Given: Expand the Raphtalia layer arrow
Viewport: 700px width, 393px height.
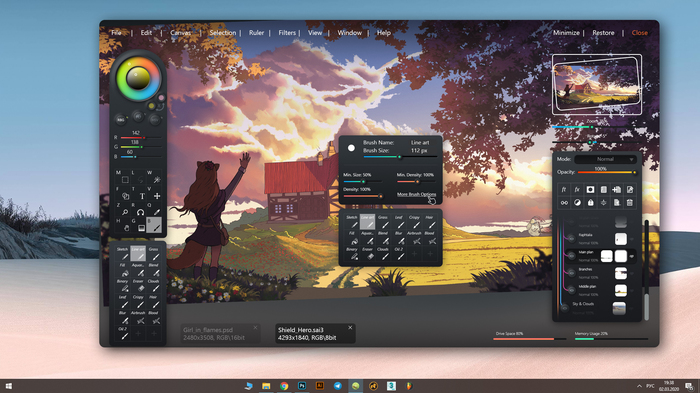Looking at the screenshot, I should [632, 239].
